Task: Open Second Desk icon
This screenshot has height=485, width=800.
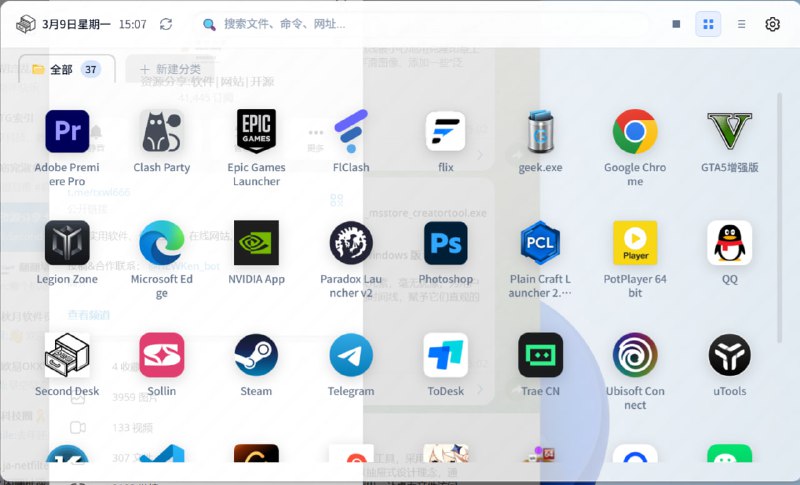Action: (67, 355)
